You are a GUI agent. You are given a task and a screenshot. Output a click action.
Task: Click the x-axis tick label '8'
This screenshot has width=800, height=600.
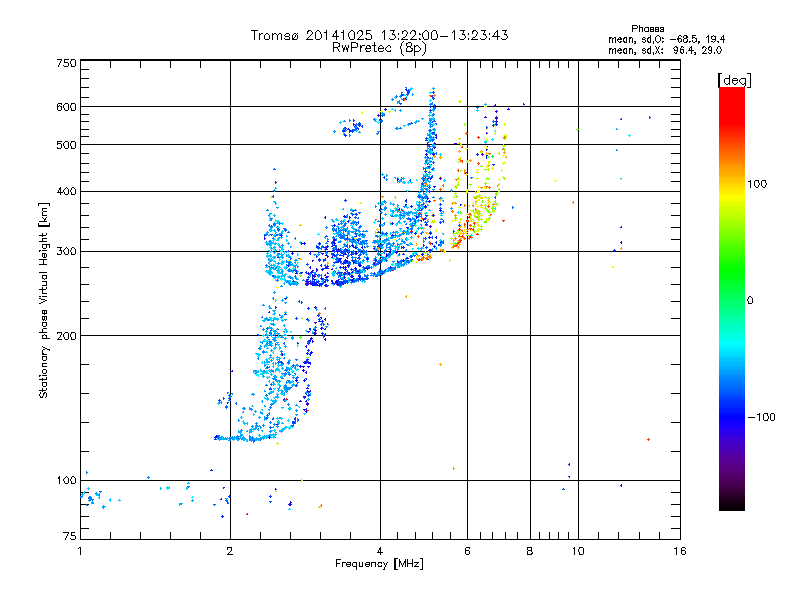tap(530, 551)
